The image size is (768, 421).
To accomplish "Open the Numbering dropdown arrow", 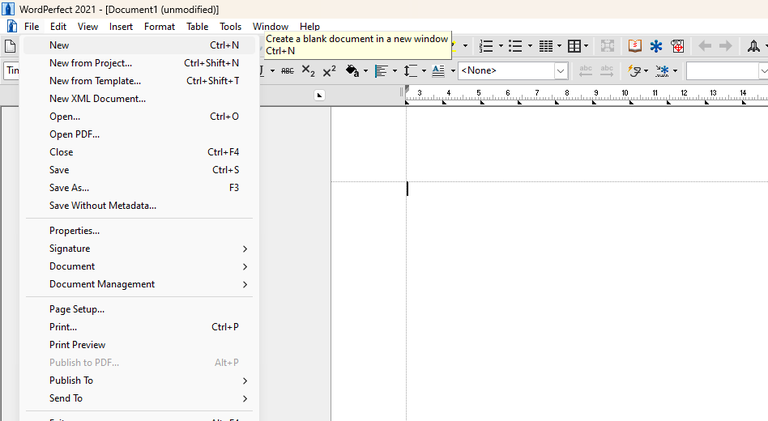I will click(501, 47).
